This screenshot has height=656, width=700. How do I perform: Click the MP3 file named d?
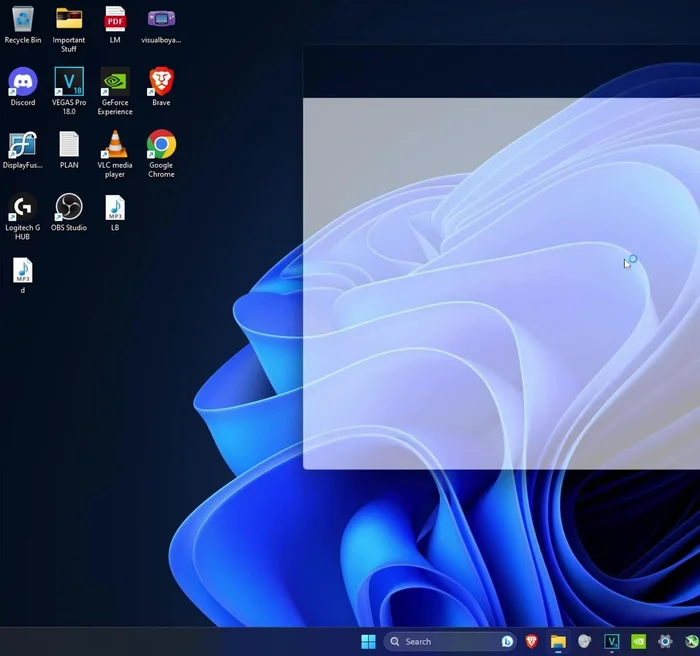pos(22,271)
